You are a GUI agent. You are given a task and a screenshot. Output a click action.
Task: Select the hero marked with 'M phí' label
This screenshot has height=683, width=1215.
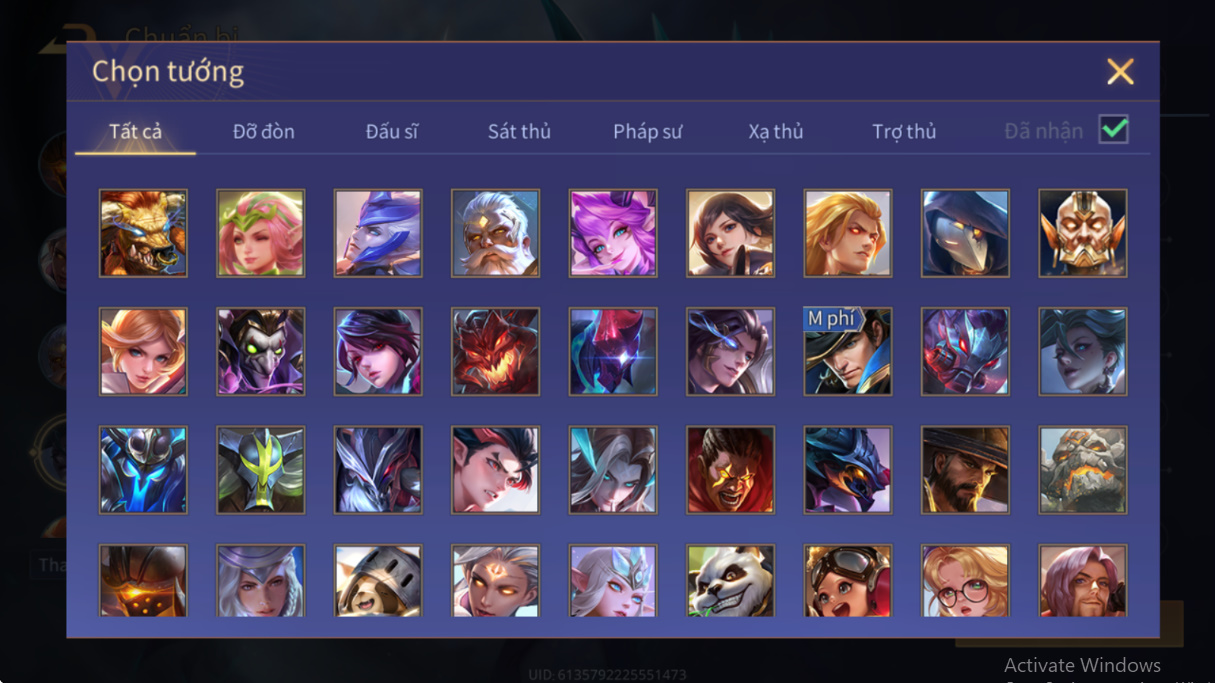click(848, 351)
